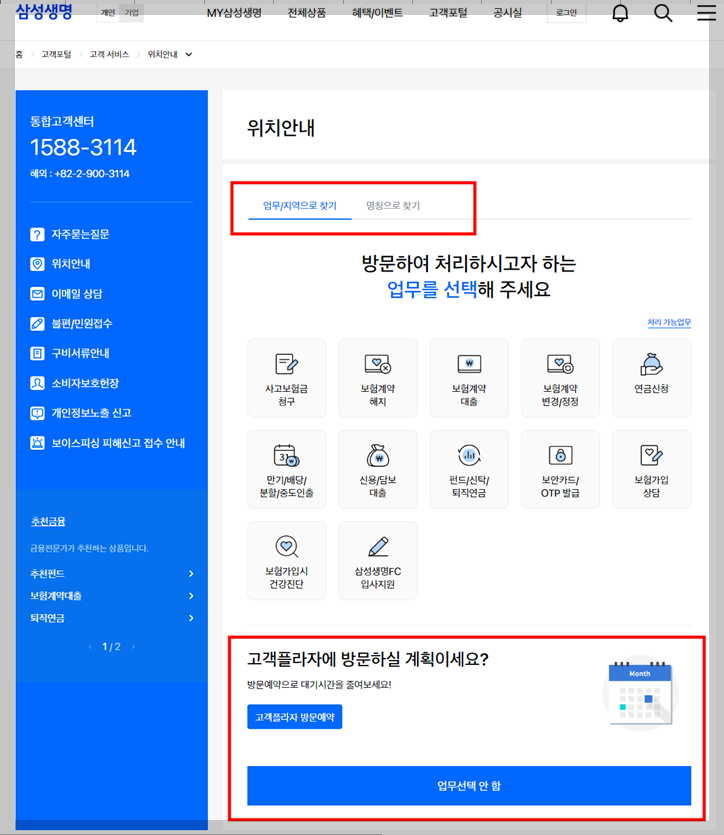This screenshot has width=724, height=835.
Task: Open 구비서류안내 sidebar link
Action: coord(80,353)
